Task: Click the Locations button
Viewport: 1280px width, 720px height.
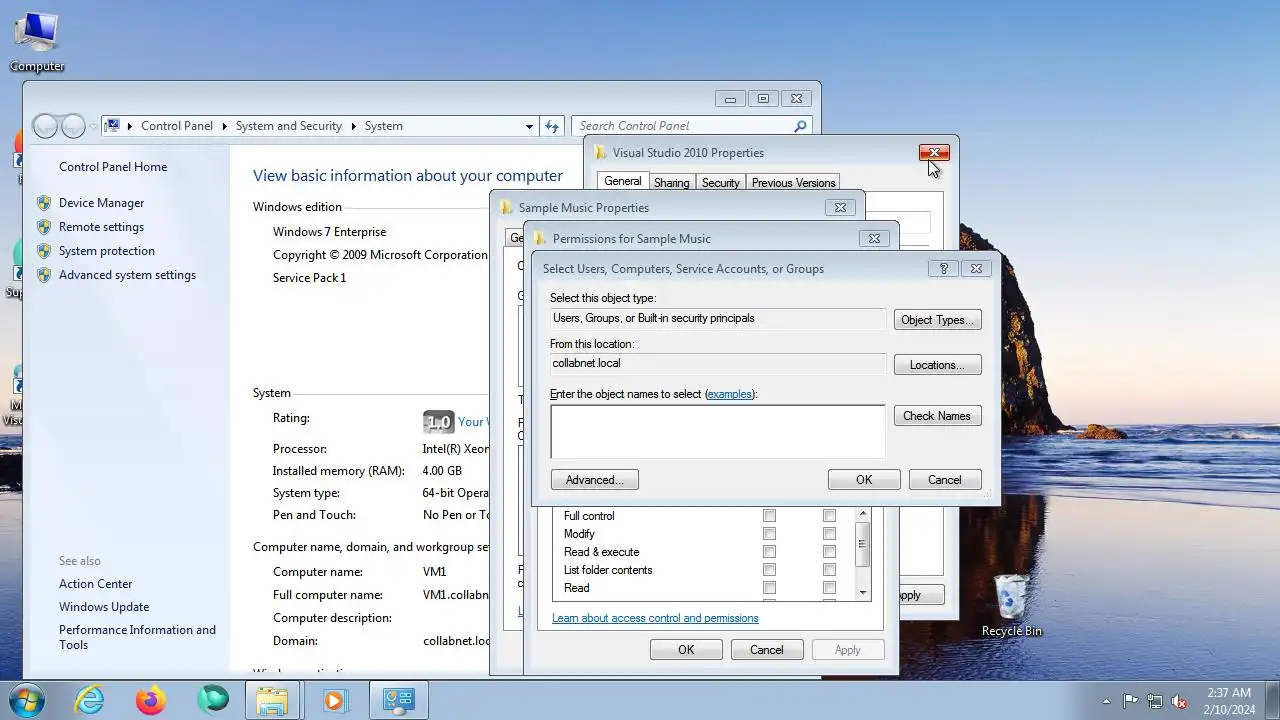Action: 937,365
